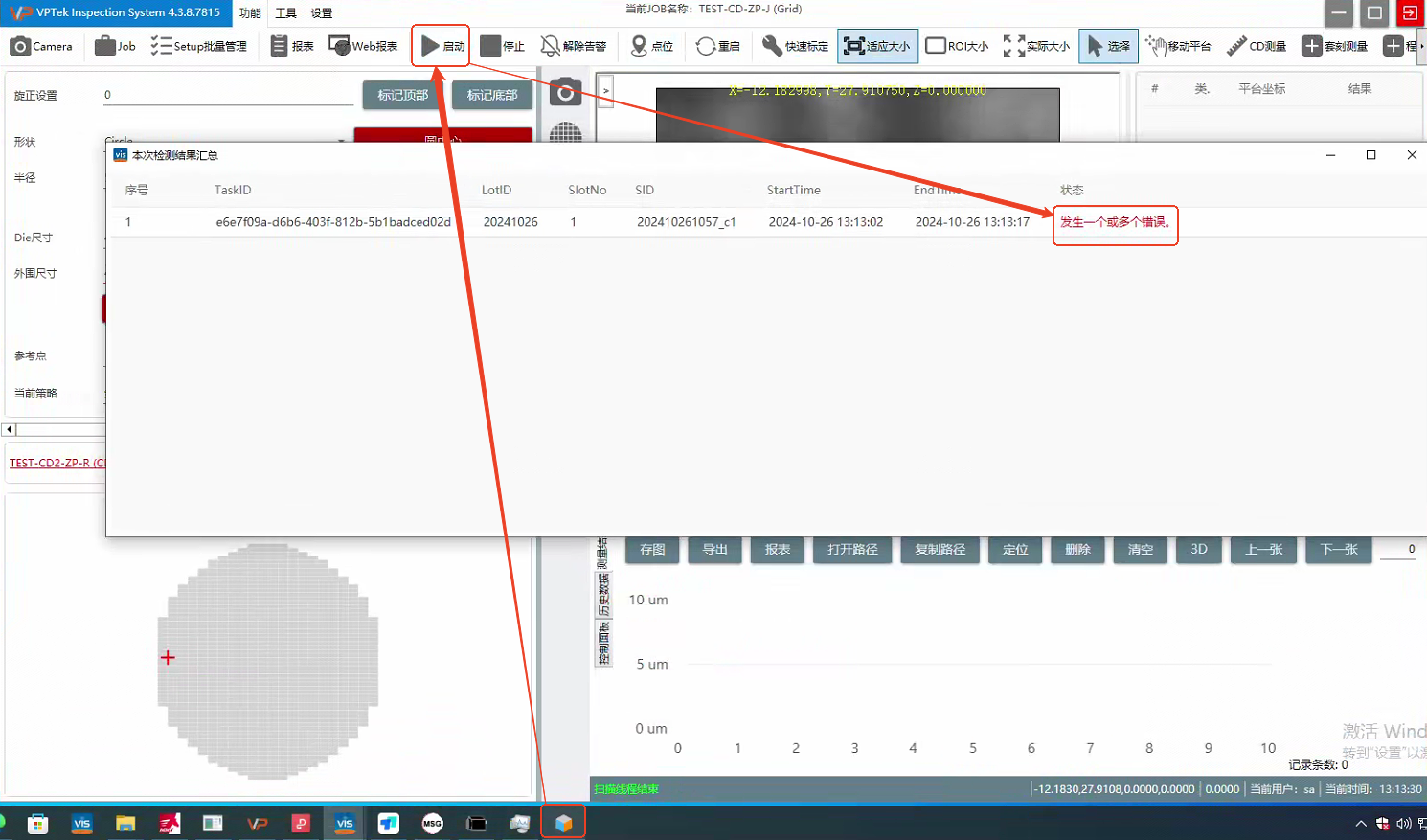Switch to 实际大小 actual size view
The width and height of the screenshot is (1427, 840).
[x=1036, y=46]
